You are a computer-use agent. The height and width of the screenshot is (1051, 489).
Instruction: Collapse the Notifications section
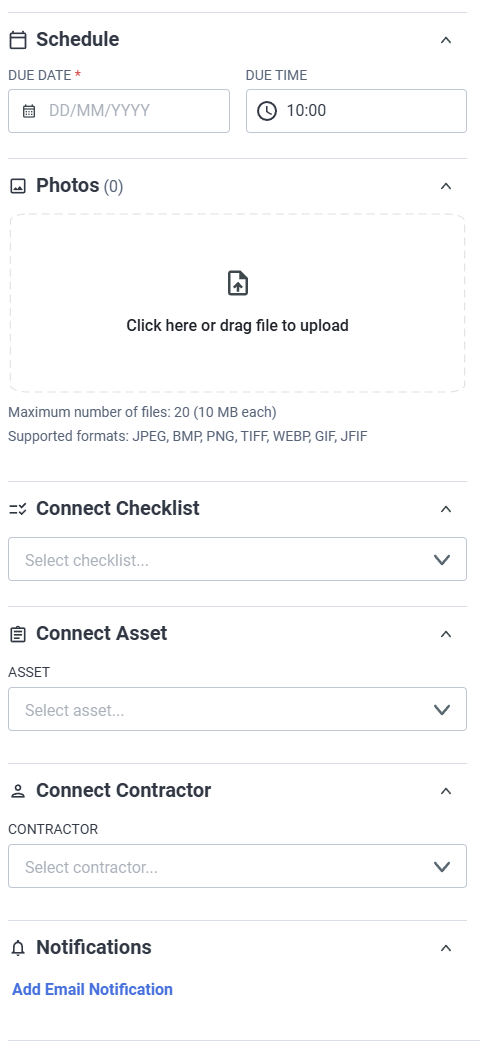[x=446, y=948]
